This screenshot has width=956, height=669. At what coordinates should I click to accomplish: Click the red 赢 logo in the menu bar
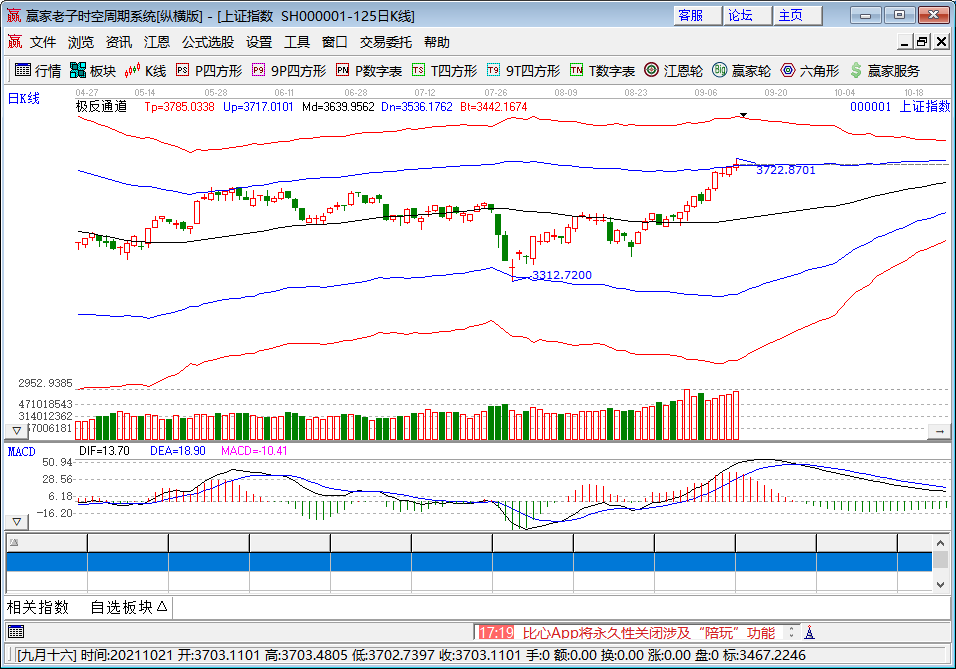pyautogui.click(x=15, y=41)
